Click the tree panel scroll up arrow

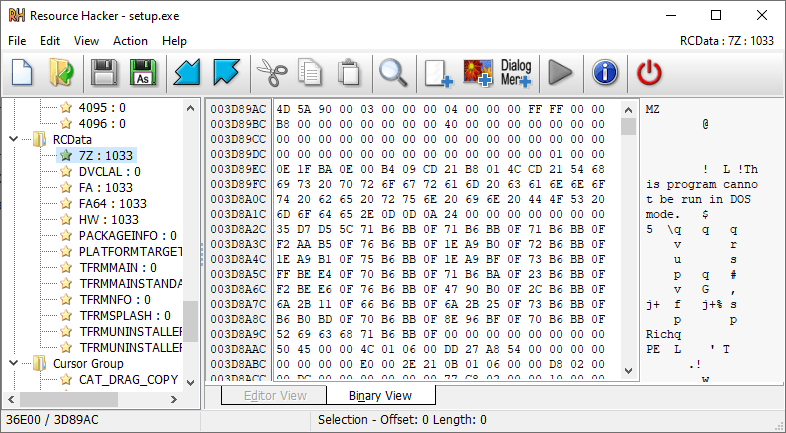click(x=190, y=108)
